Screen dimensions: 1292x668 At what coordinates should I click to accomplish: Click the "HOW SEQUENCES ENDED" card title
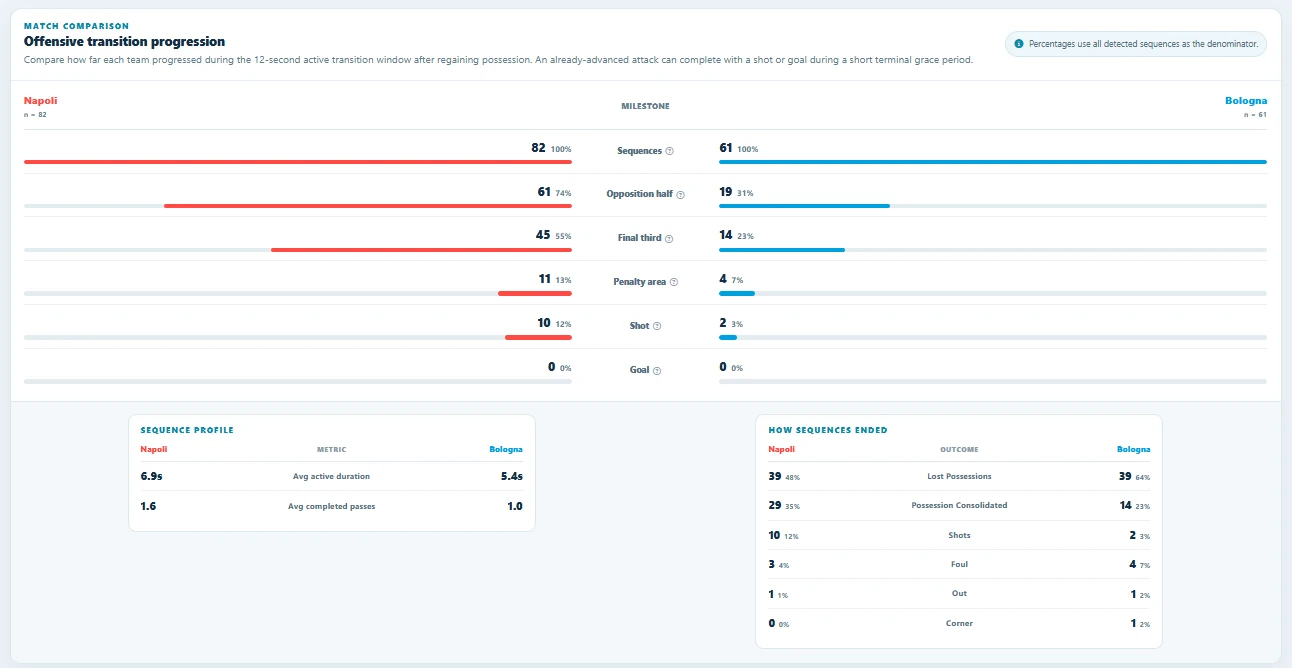pyautogui.click(x=828, y=430)
